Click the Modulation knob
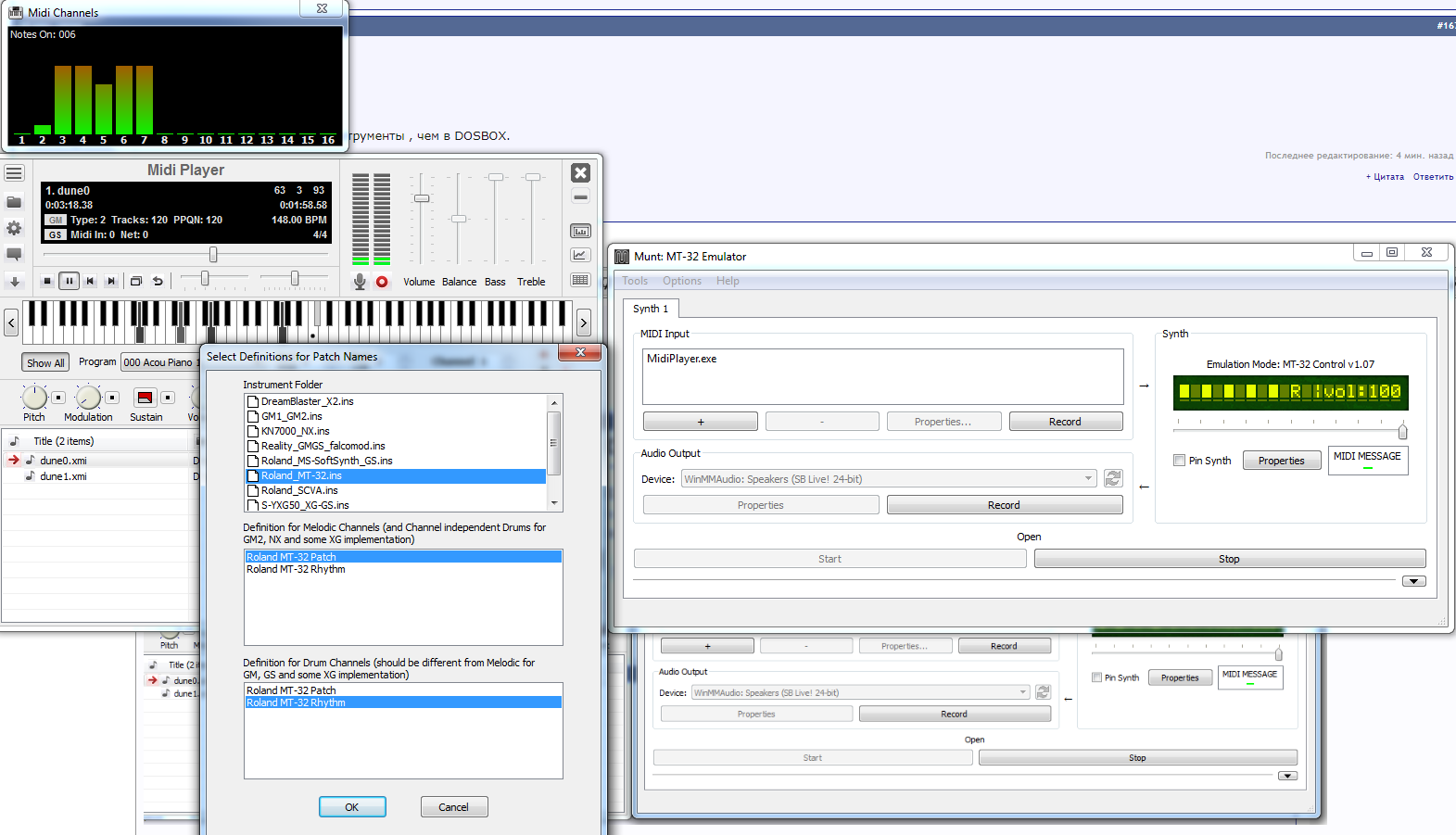Screen dimensions: 1456x835 point(88,398)
